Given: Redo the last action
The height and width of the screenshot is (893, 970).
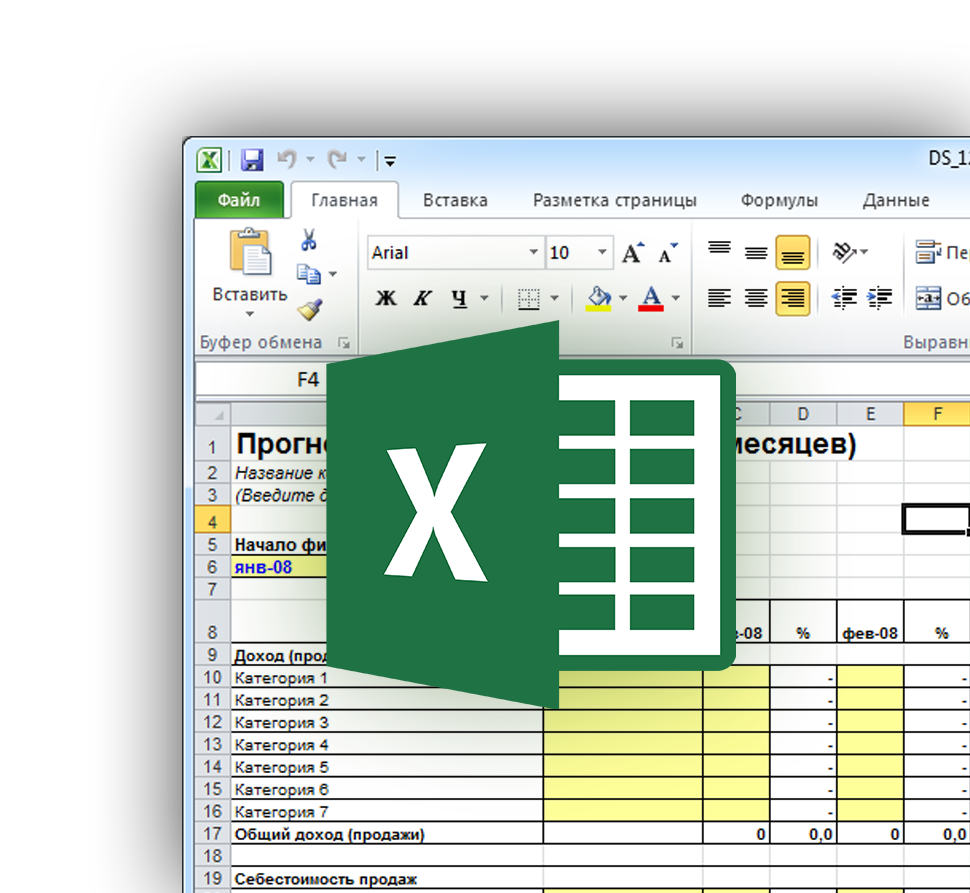Looking at the screenshot, I should pyautogui.click(x=337, y=160).
